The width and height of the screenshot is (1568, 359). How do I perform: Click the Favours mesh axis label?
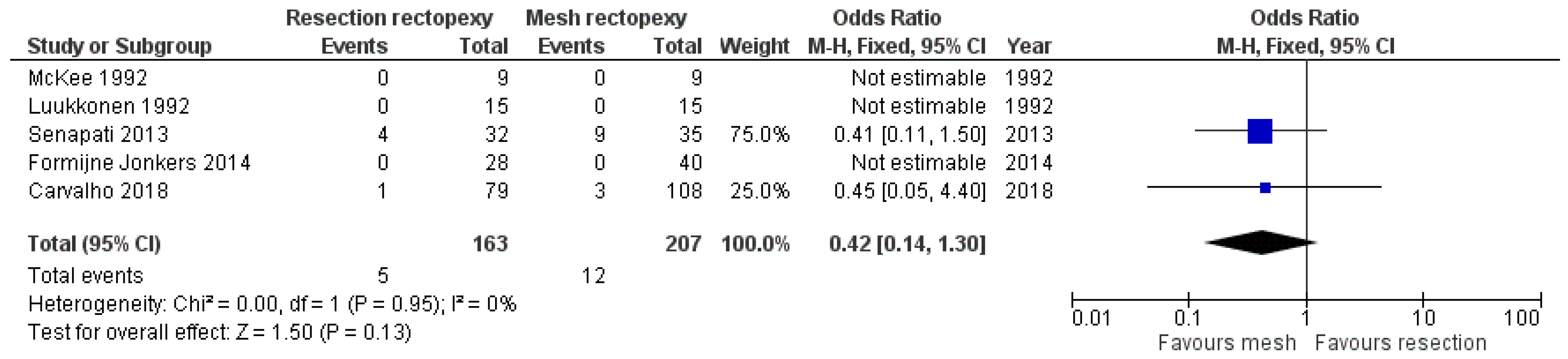pos(1227,343)
